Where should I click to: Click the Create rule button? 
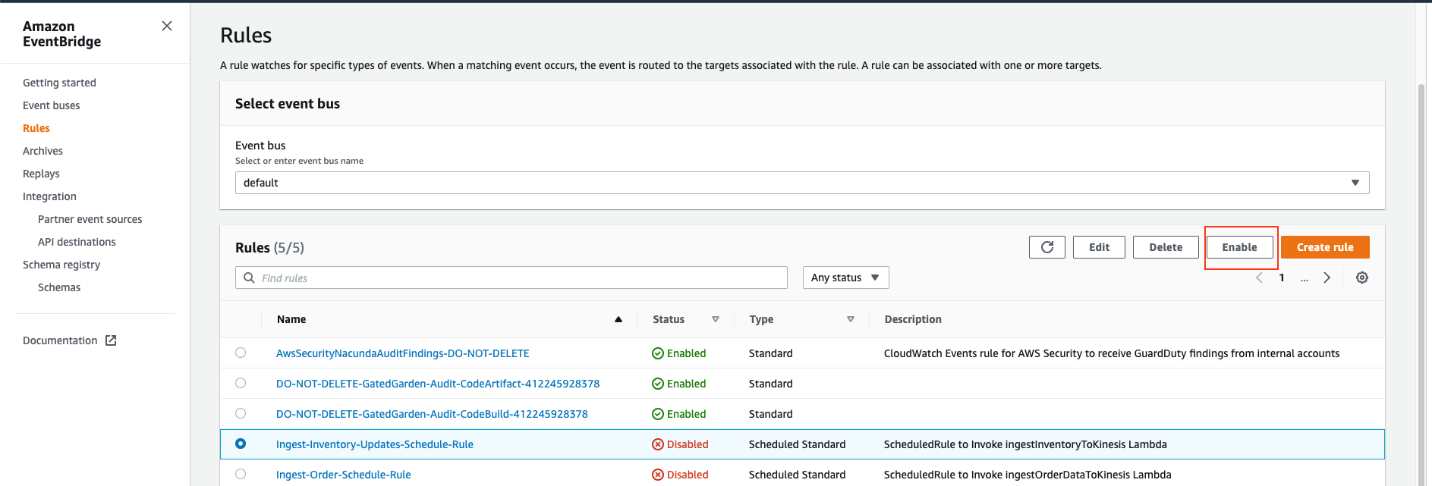(x=1325, y=247)
